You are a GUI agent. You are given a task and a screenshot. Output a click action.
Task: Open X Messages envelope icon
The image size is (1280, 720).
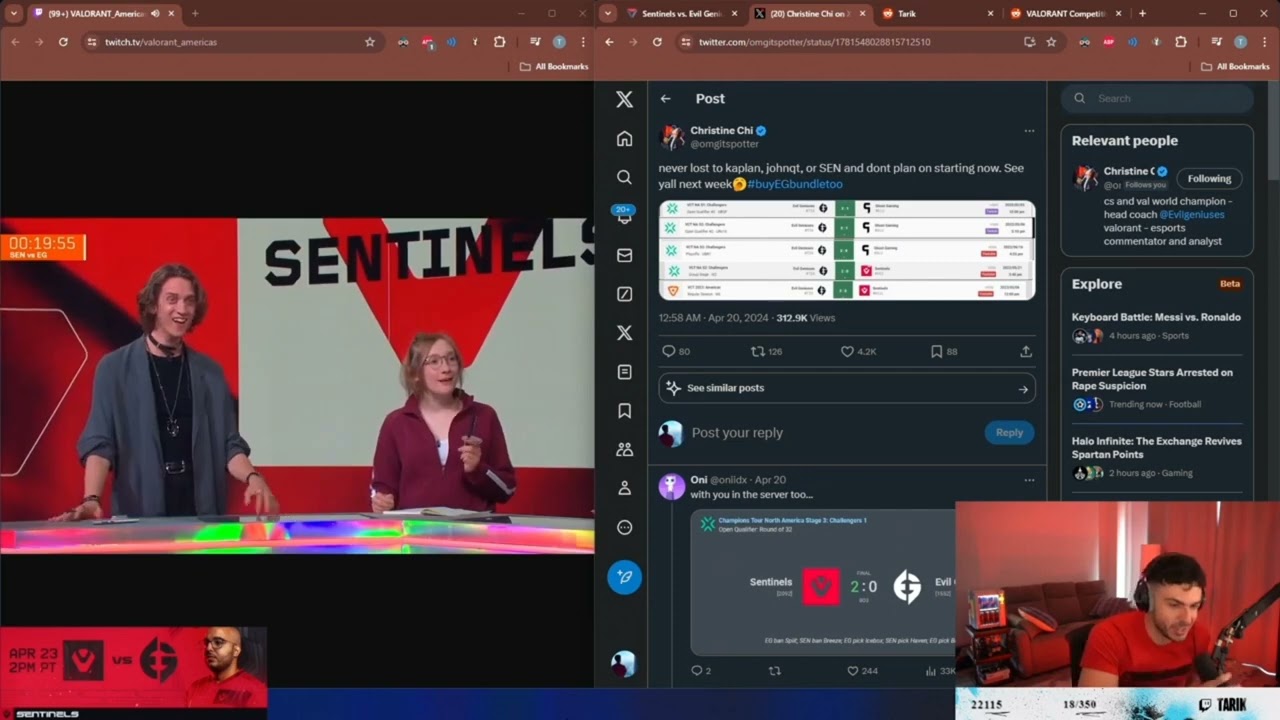tap(624, 255)
